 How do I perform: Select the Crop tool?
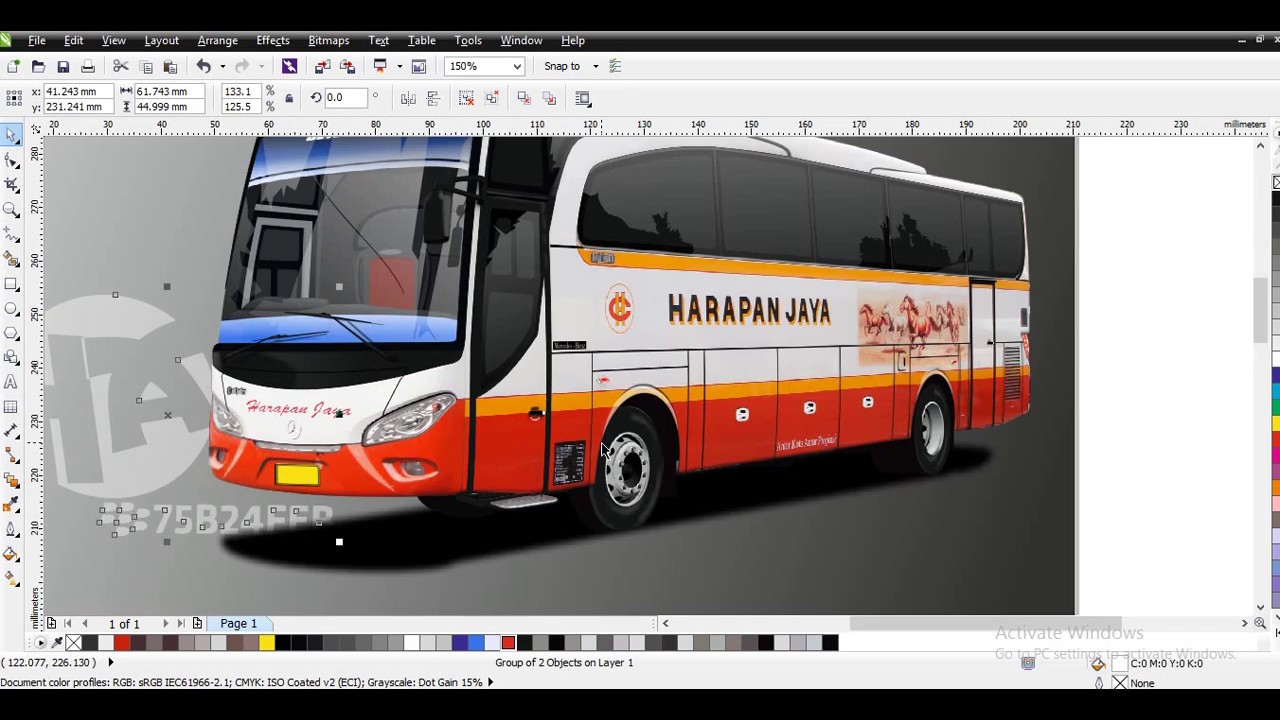click(12, 185)
